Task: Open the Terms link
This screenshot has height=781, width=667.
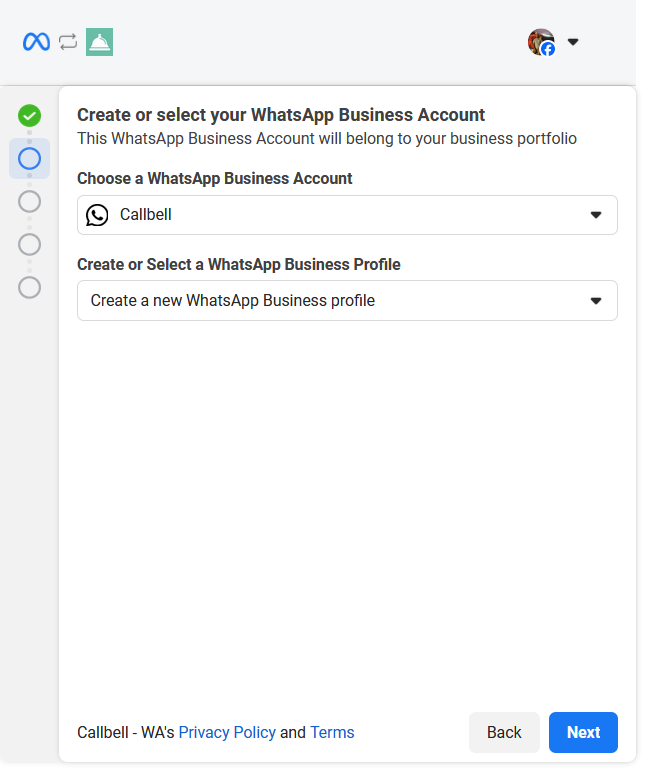Action: coord(332,733)
